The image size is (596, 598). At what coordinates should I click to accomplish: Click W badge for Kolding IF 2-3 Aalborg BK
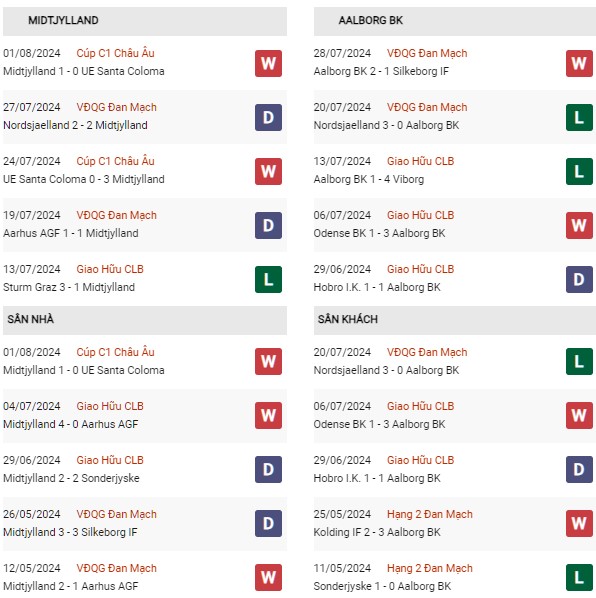tap(579, 524)
